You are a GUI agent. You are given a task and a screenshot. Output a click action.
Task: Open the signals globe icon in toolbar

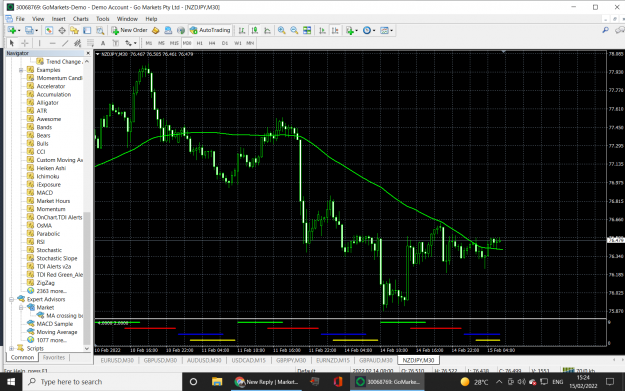tap(181, 30)
